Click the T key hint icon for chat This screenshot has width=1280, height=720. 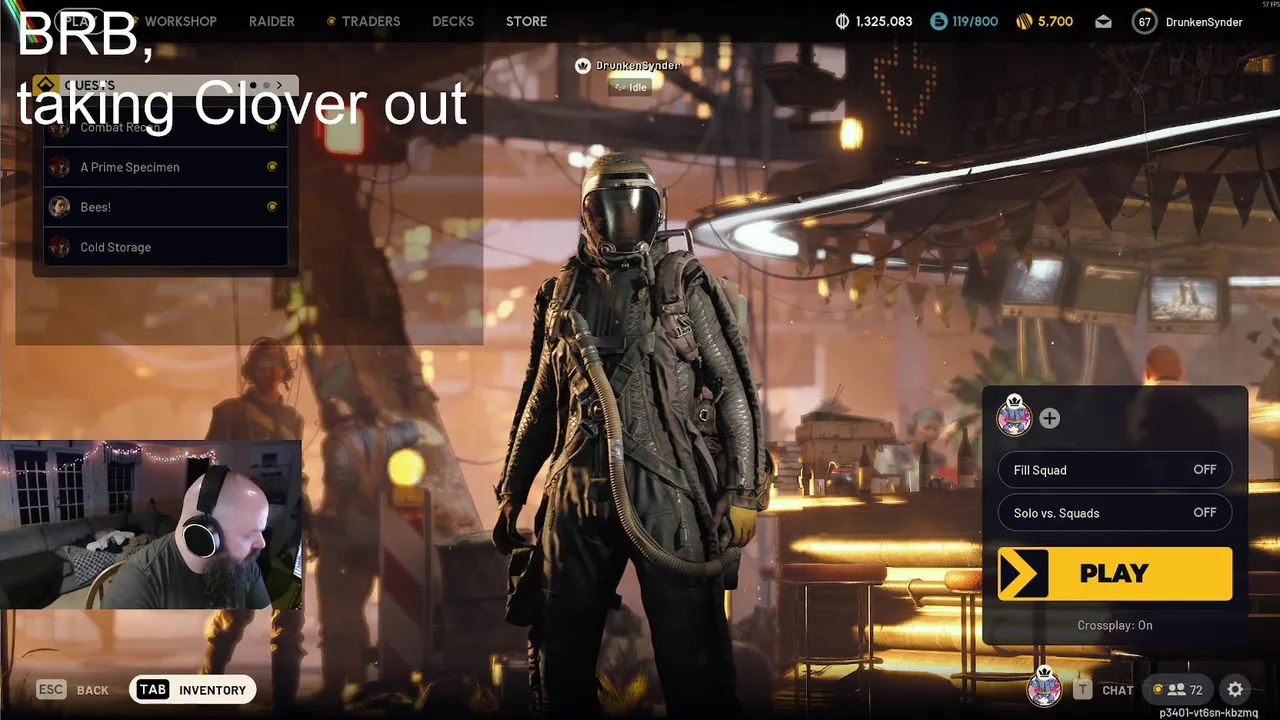[x=1083, y=690]
